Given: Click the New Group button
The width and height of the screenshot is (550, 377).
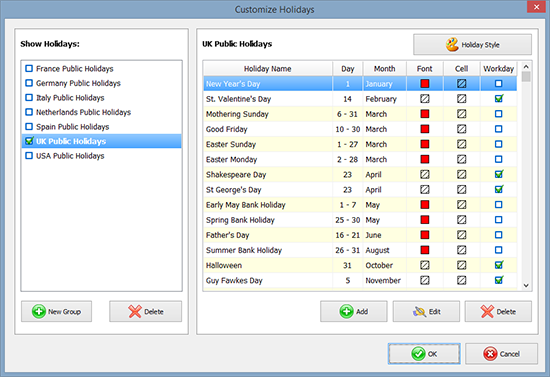Looking at the screenshot, I should [x=56, y=311].
